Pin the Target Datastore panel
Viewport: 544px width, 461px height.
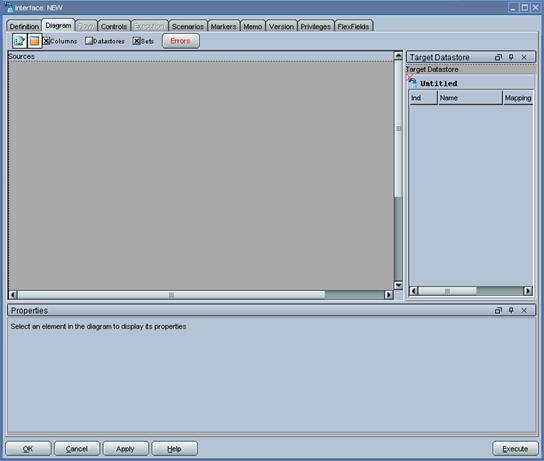click(x=511, y=57)
